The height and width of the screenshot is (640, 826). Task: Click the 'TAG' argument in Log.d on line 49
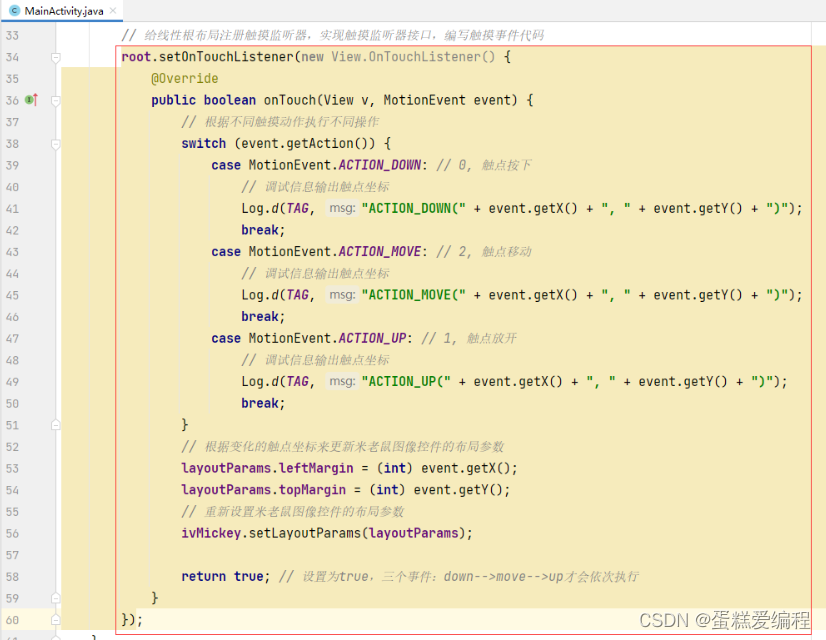(297, 381)
